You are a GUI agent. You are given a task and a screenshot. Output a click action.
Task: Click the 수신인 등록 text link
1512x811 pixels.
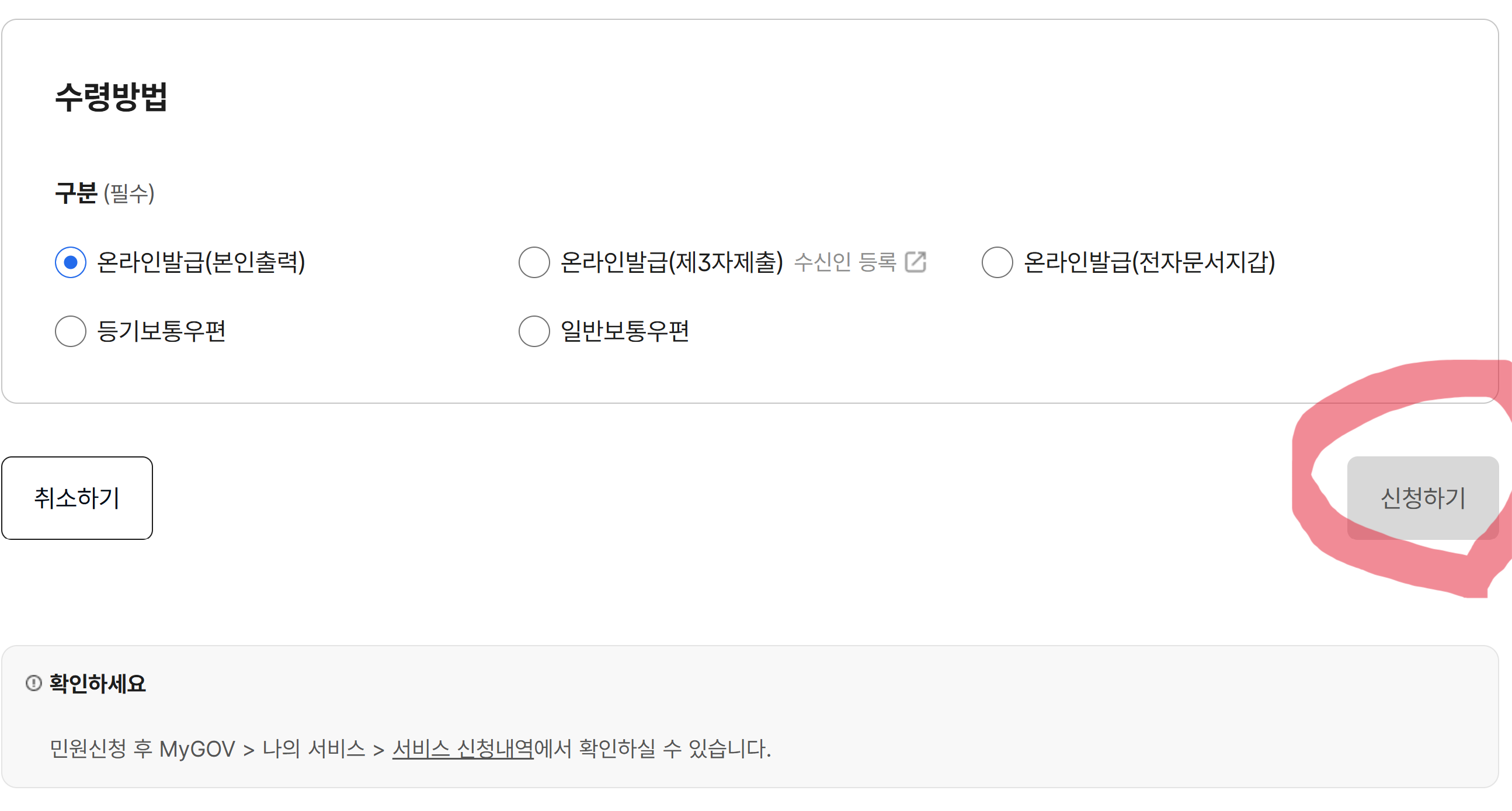coord(847,264)
